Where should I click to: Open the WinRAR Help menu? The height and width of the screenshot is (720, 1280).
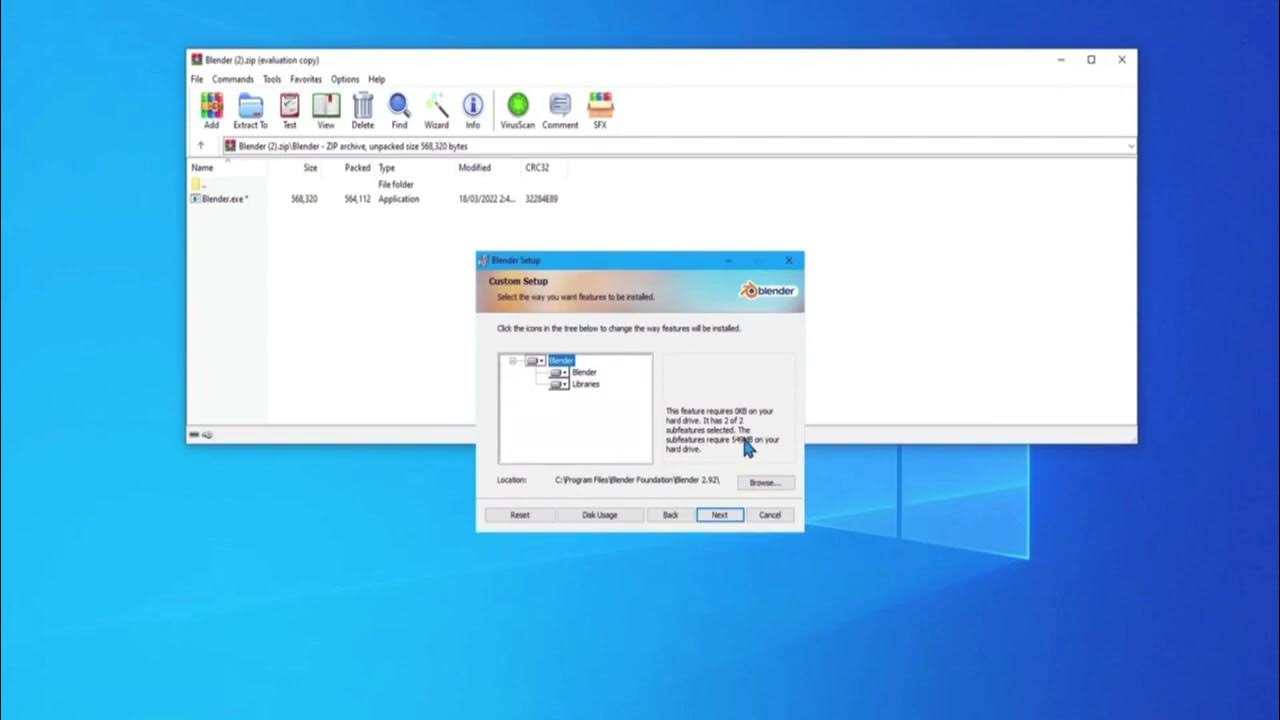[x=376, y=79]
